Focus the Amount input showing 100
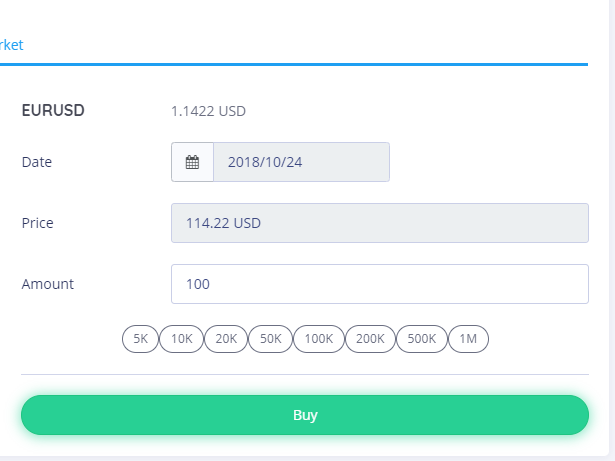This screenshot has width=615, height=461. [380, 284]
